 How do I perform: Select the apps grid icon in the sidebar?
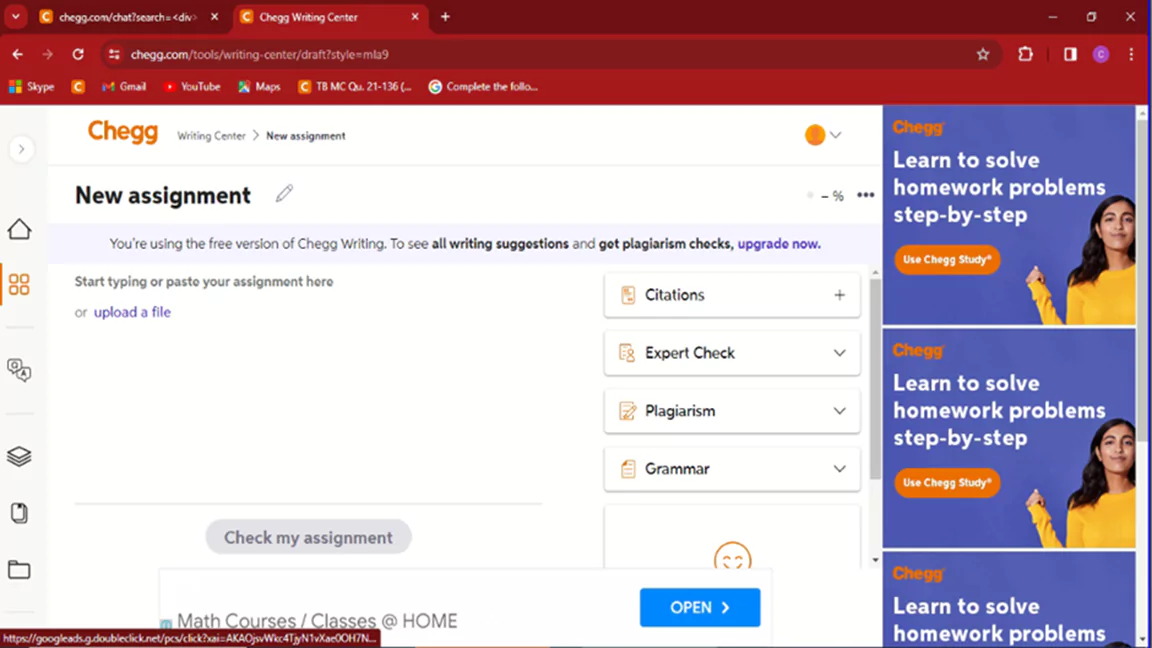[x=19, y=284]
